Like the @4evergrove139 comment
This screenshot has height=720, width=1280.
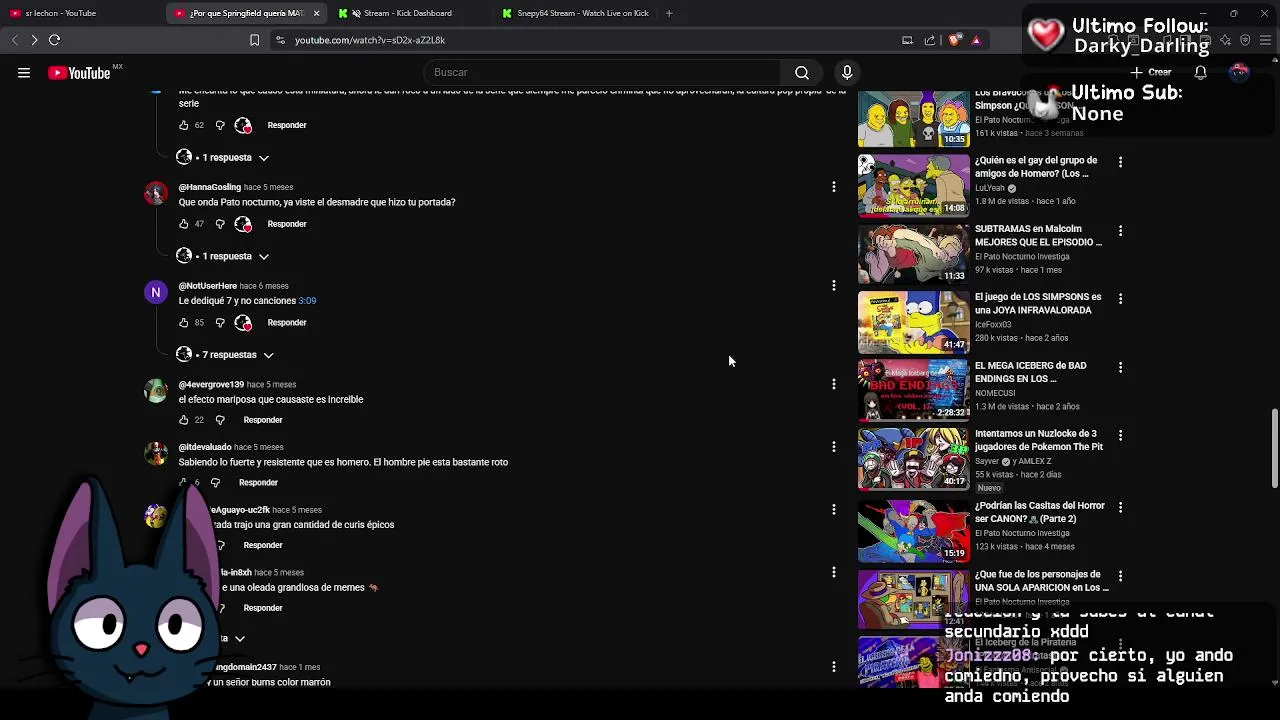(183, 420)
